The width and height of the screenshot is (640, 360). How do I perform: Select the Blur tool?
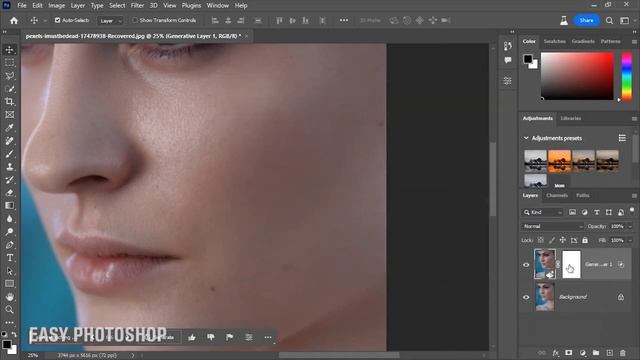coord(9,219)
